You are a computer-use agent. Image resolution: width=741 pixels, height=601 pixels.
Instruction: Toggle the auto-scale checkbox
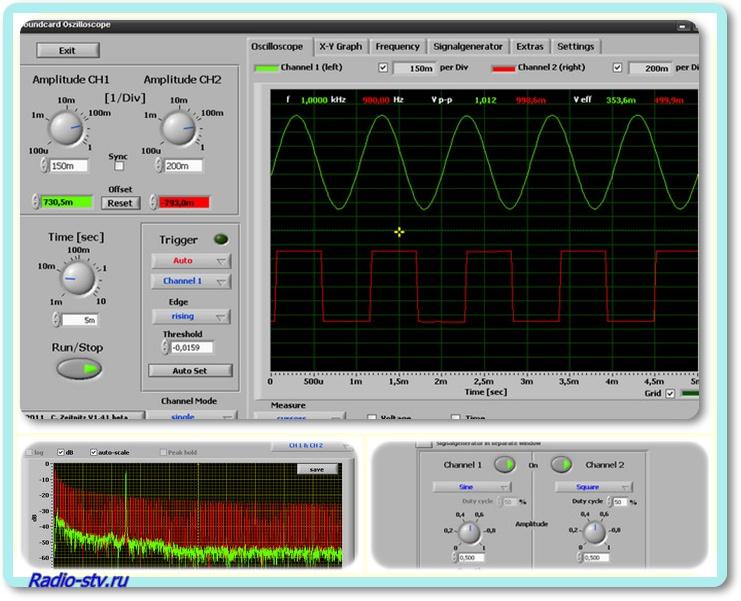pos(94,452)
